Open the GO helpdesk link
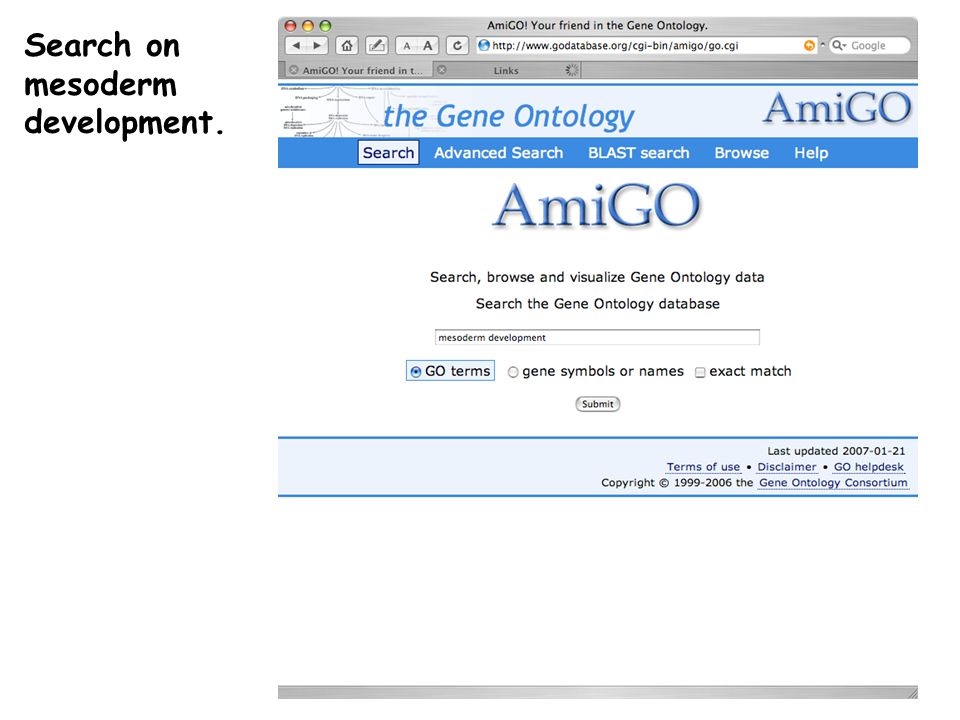The image size is (960, 720). pos(868,467)
